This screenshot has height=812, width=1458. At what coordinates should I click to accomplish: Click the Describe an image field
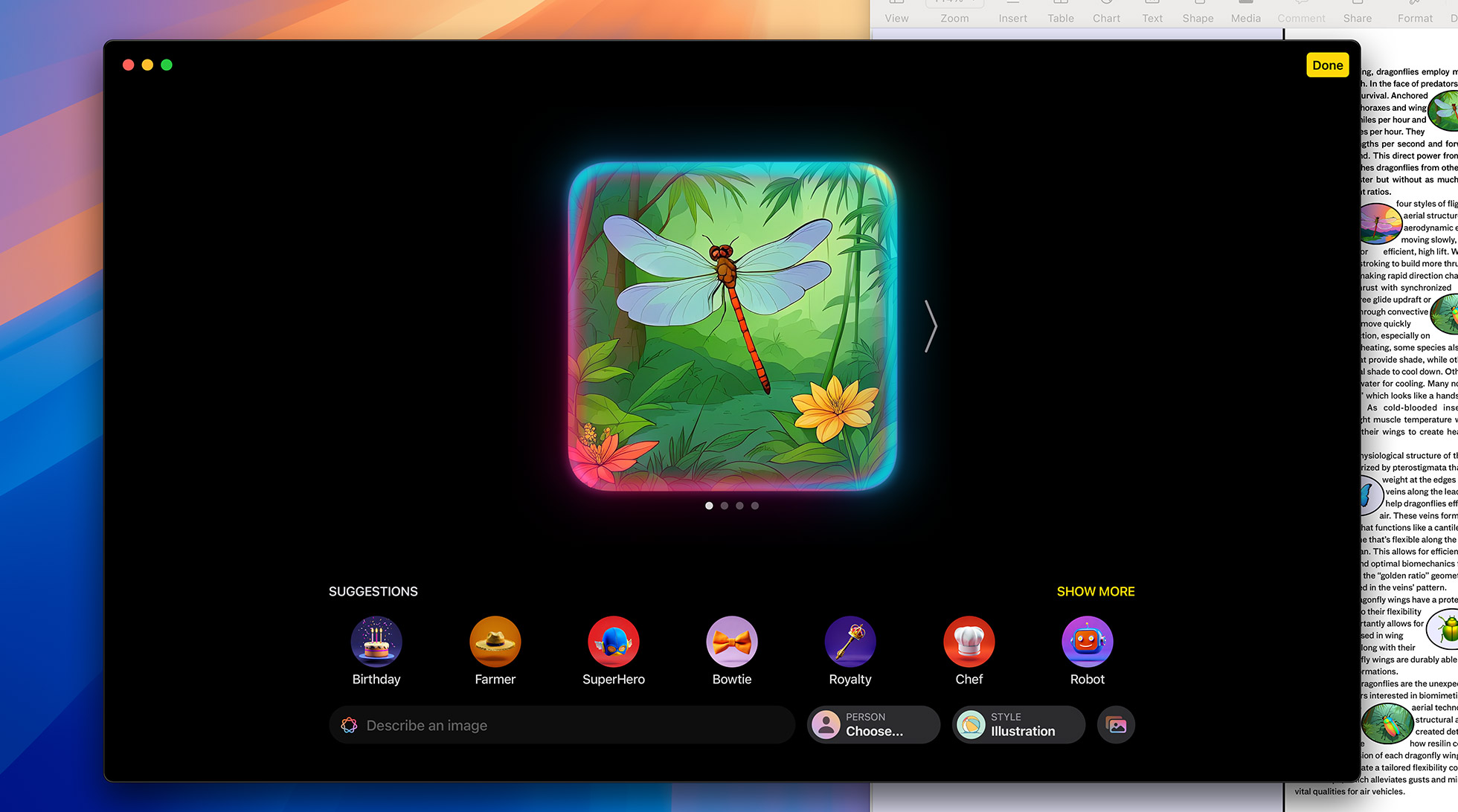[562, 725]
